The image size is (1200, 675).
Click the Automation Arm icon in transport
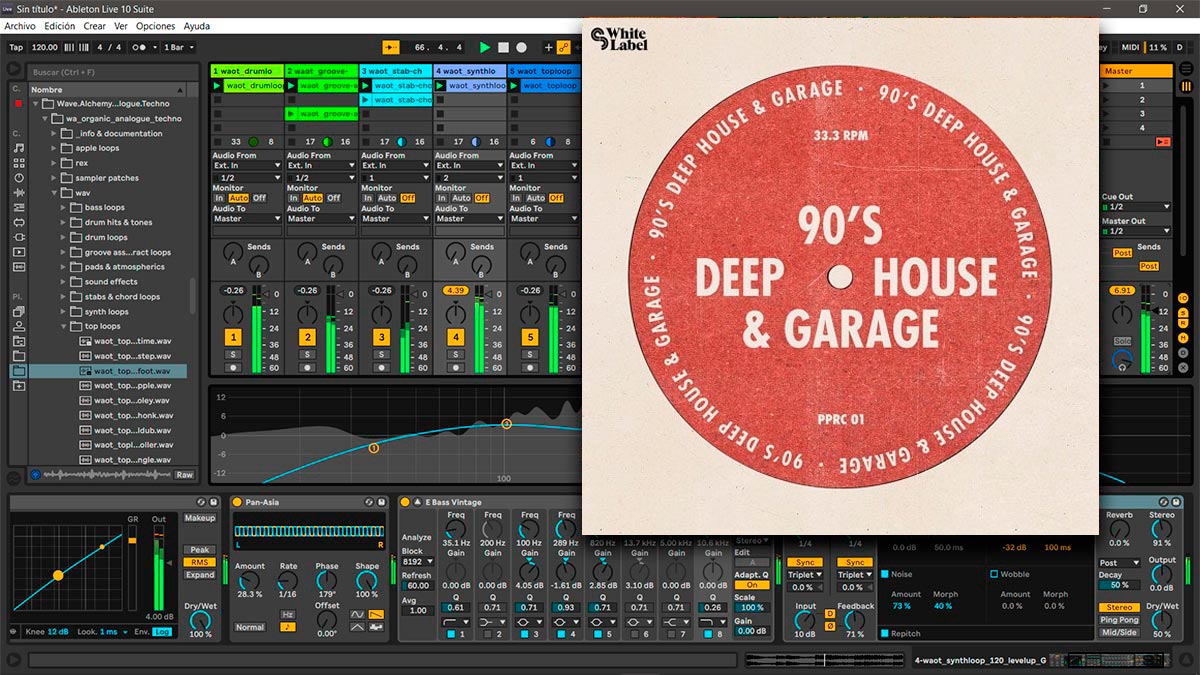pyautogui.click(x=564, y=47)
